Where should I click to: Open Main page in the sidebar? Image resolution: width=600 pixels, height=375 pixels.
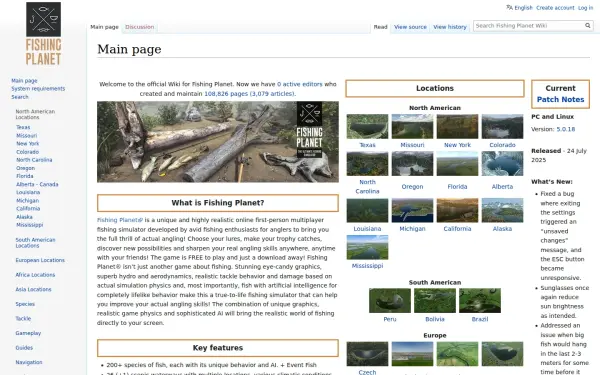pos(24,80)
